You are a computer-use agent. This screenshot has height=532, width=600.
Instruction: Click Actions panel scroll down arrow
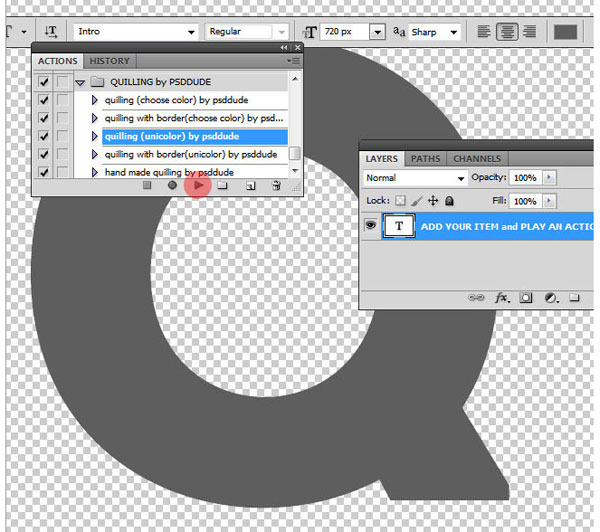point(295,171)
